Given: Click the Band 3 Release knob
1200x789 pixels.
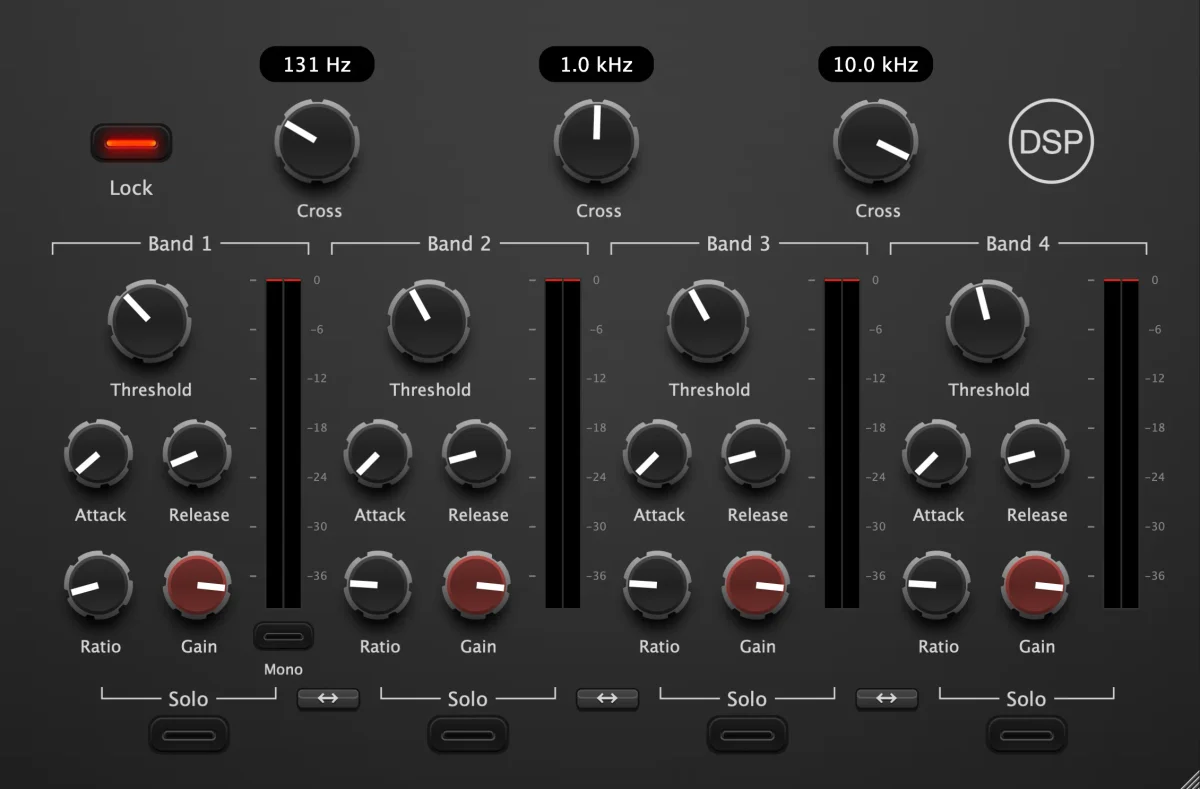Looking at the screenshot, I should tap(756, 453).
